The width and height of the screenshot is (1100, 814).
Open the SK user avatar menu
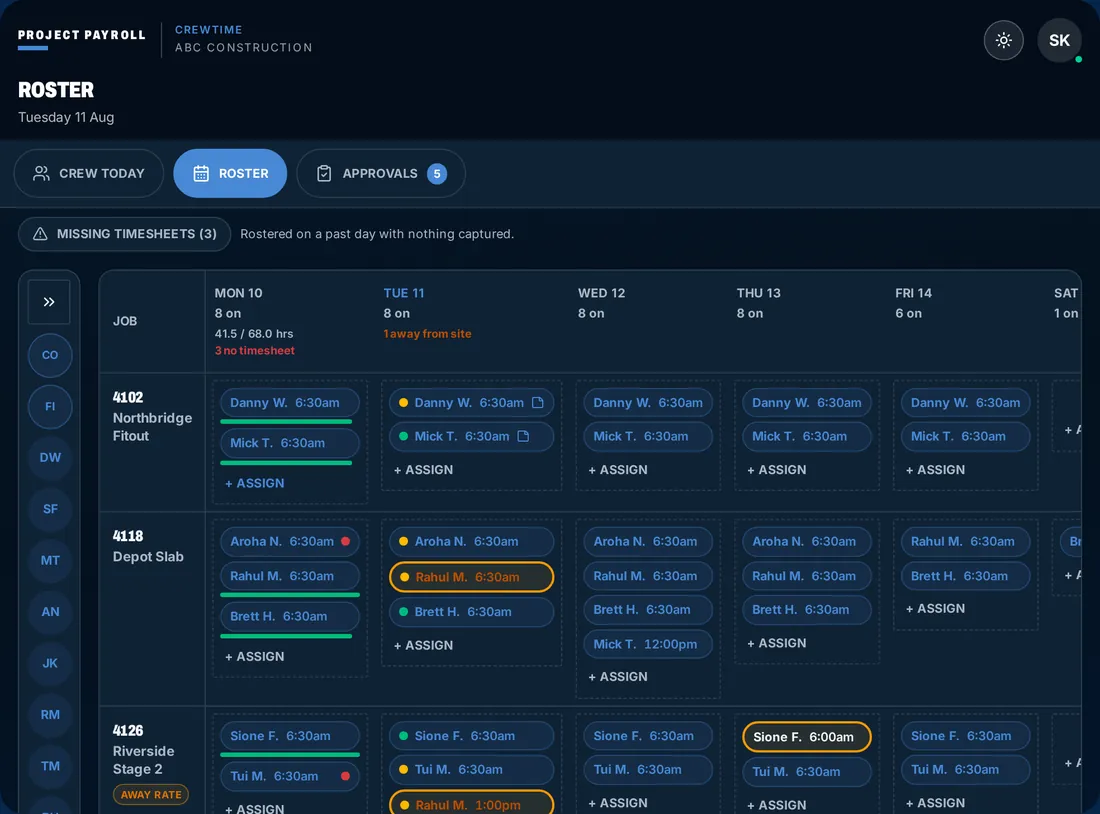(1059, 41)
